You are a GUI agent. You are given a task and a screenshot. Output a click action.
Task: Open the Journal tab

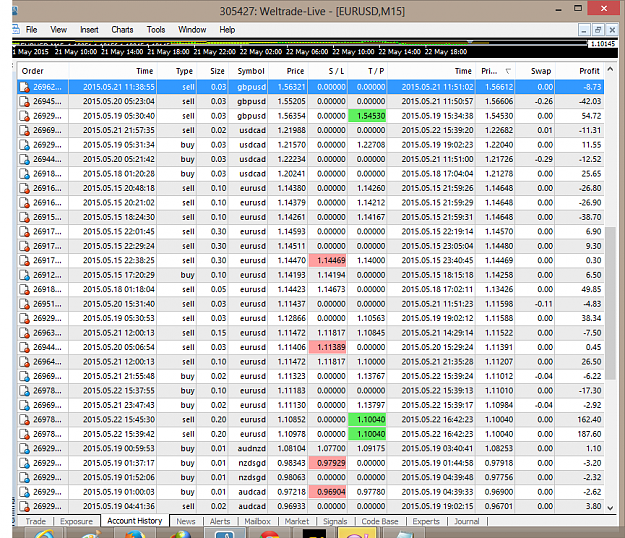(467, 521)
